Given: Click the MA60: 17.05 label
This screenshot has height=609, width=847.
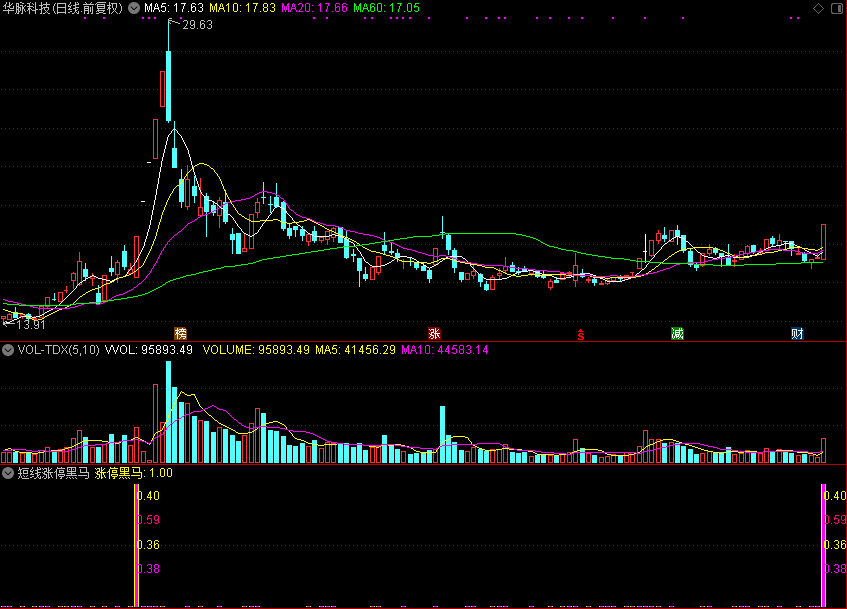Looking at the screenshot, I should (x=386, y=8).
